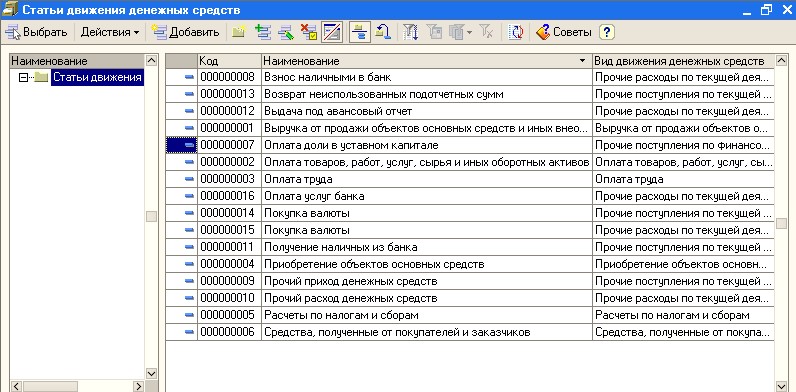Click the new group folder icon
796x392 pixels.
click(x=239, y=32)
